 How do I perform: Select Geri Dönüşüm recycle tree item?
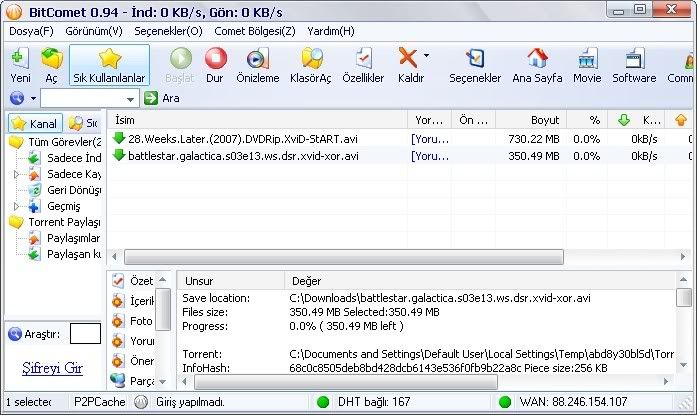[64, 190]
